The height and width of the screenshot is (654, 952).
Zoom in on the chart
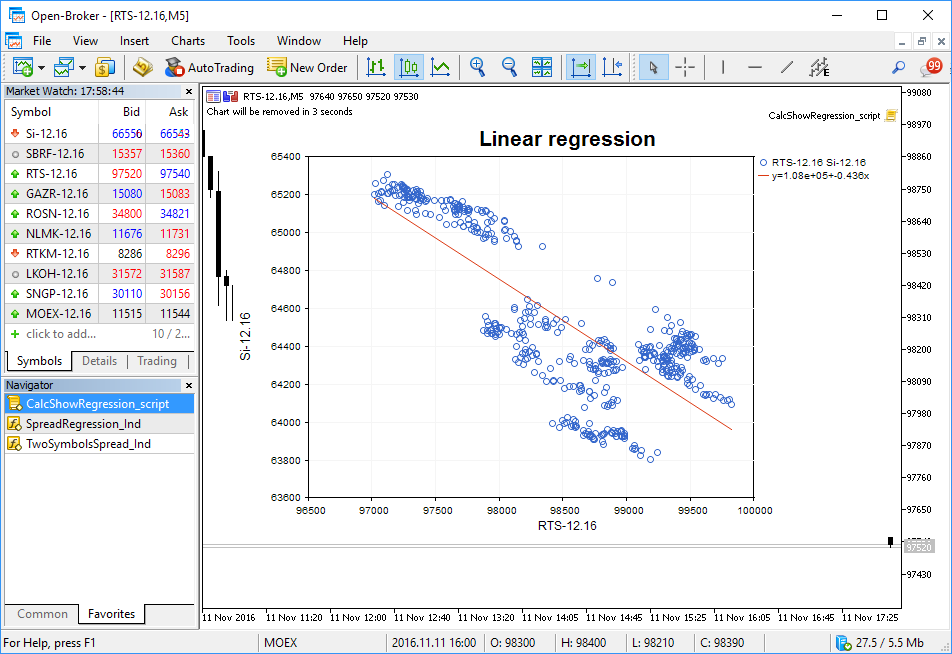(478, 67)
